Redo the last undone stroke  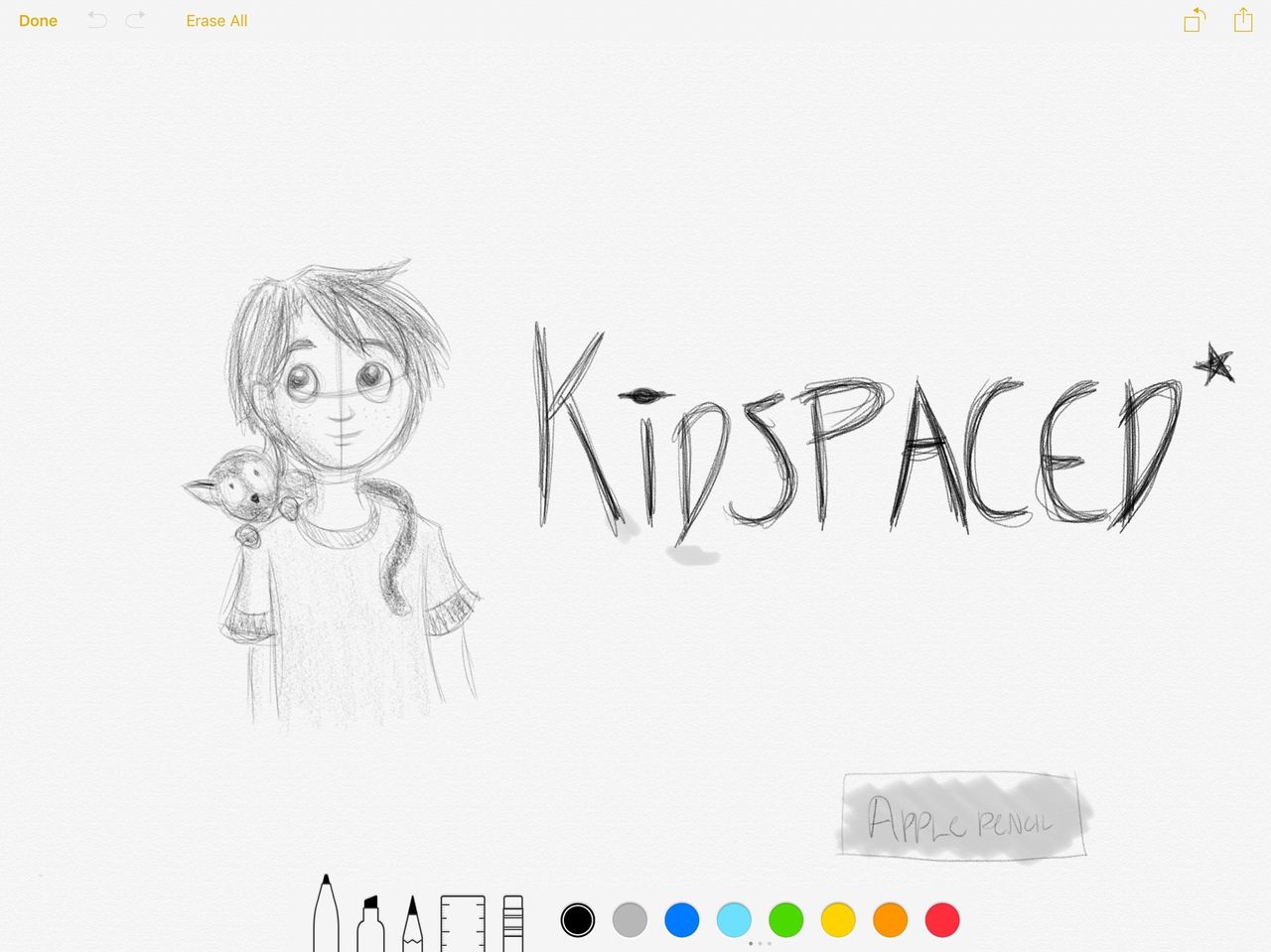point(135,20)
